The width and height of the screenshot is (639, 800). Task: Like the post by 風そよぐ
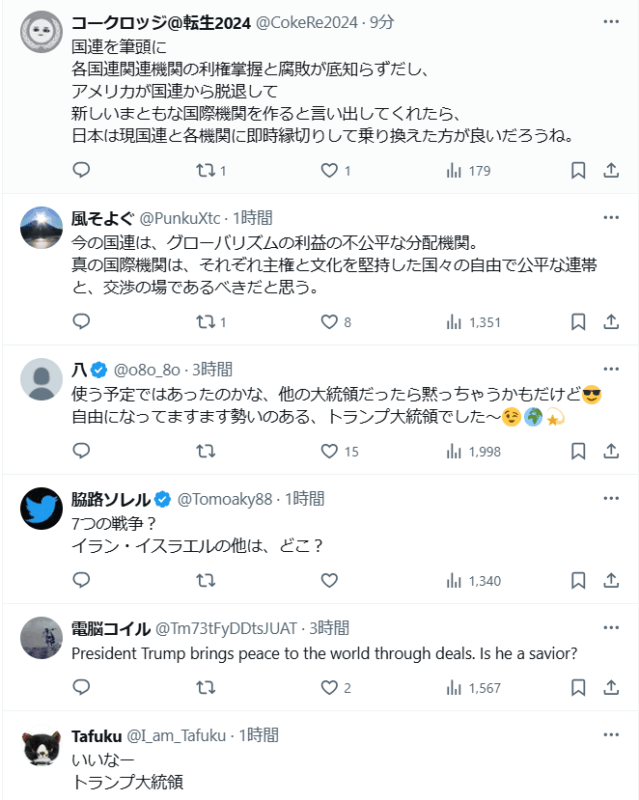pos(329,322)
